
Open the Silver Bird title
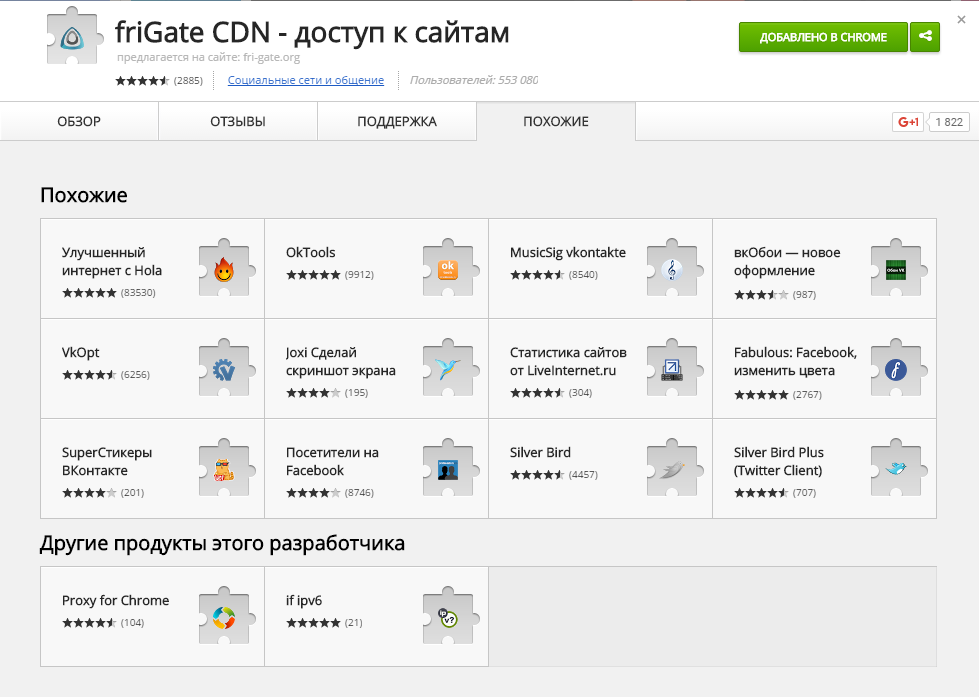pyautogui.click(x=540, y=452)
